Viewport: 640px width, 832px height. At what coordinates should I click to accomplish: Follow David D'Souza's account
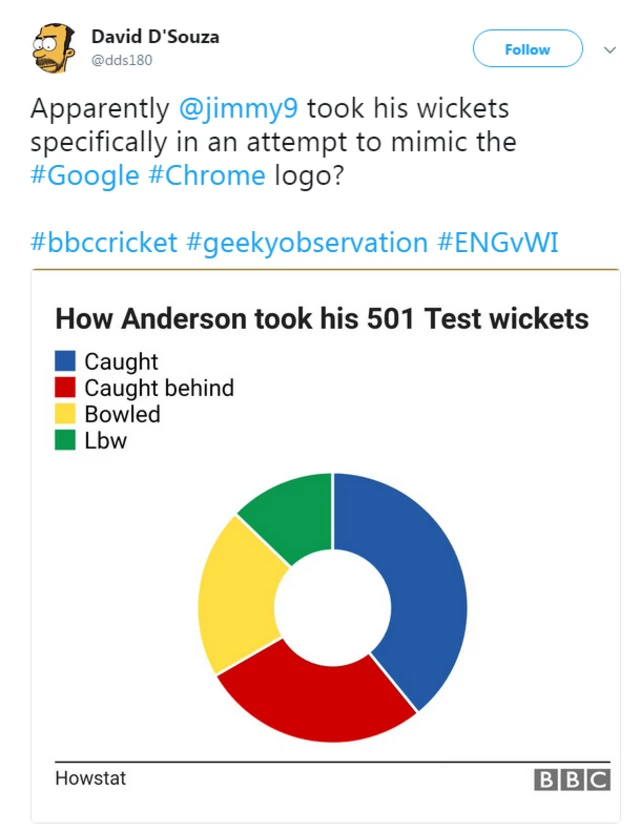pos(527,49)
